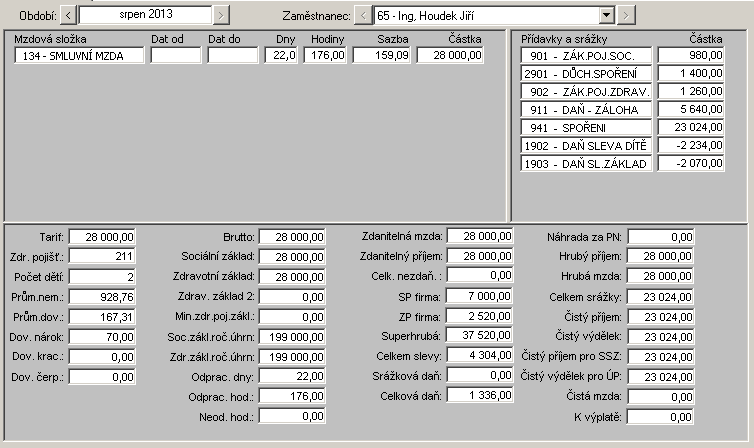Select wage component 134 - SMLUVNÍ MZDA
Screen dimensions: 754x448
pyautogui.click(x=79, y=55)
